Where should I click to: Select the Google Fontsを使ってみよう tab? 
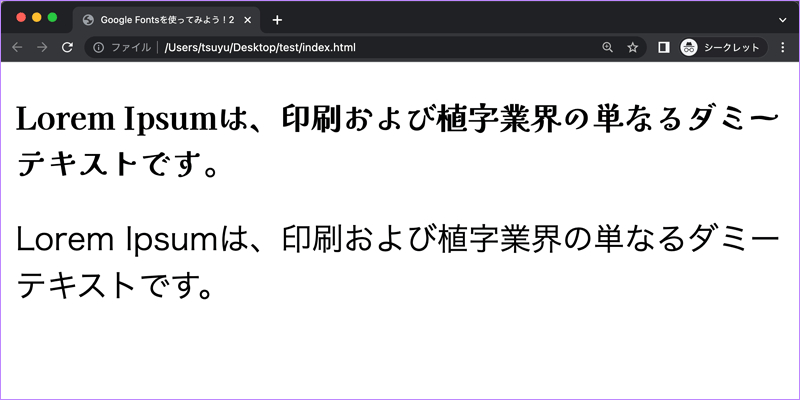pos(165,20)
